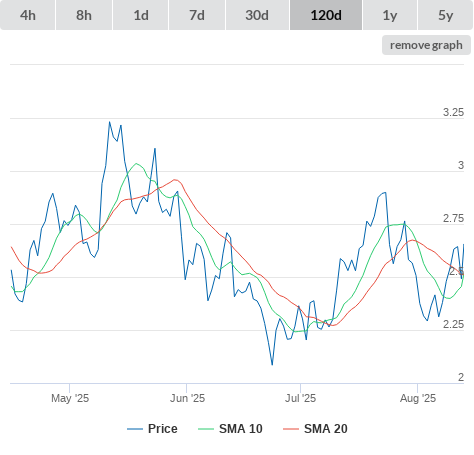
Task: Switch chart to 1y range
Action: (390, 15)
